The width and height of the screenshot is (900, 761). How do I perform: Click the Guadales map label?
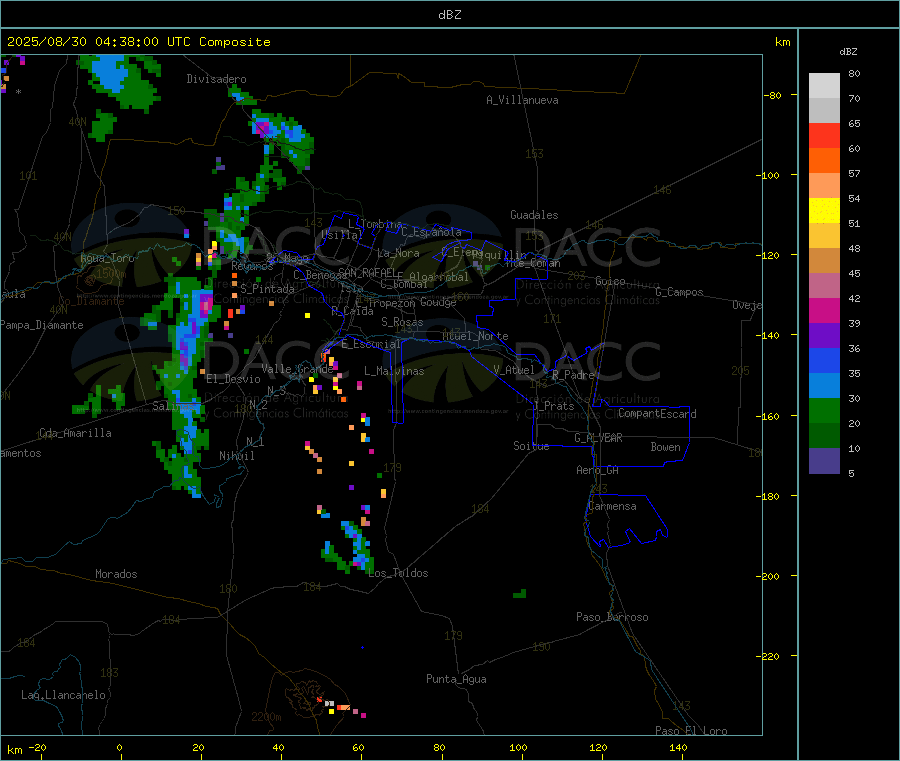point(534,215)
